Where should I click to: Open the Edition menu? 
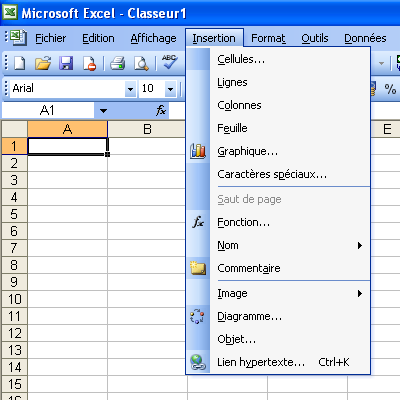[x=98, y=38]
